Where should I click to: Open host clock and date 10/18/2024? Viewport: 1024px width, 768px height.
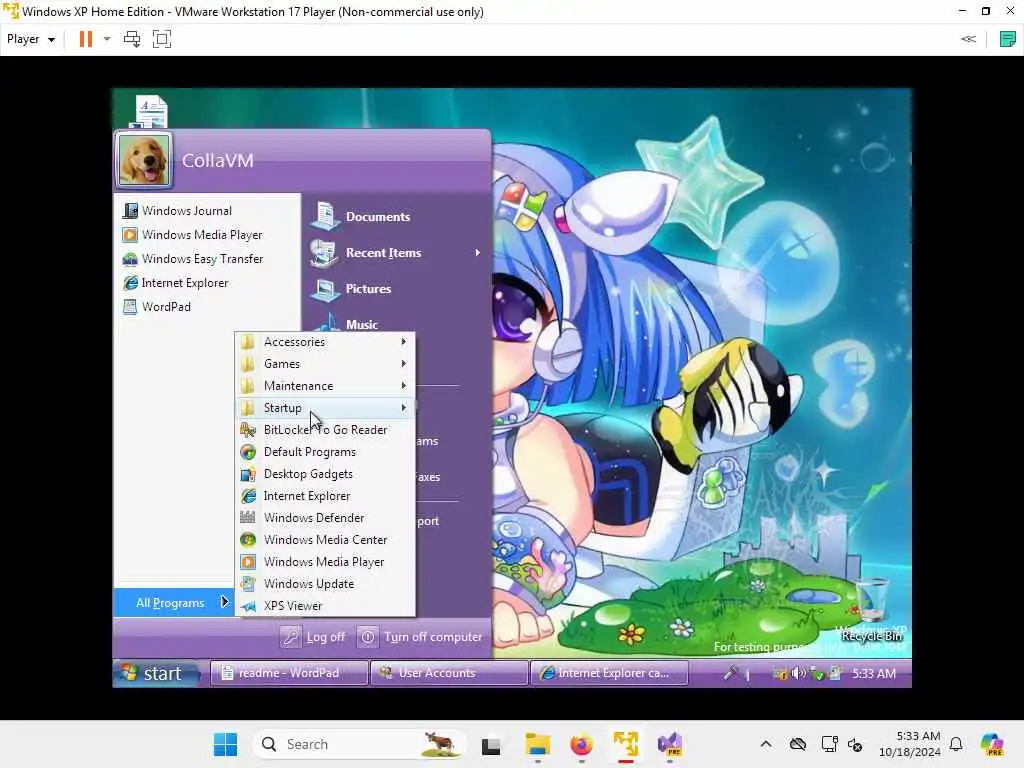910,744
